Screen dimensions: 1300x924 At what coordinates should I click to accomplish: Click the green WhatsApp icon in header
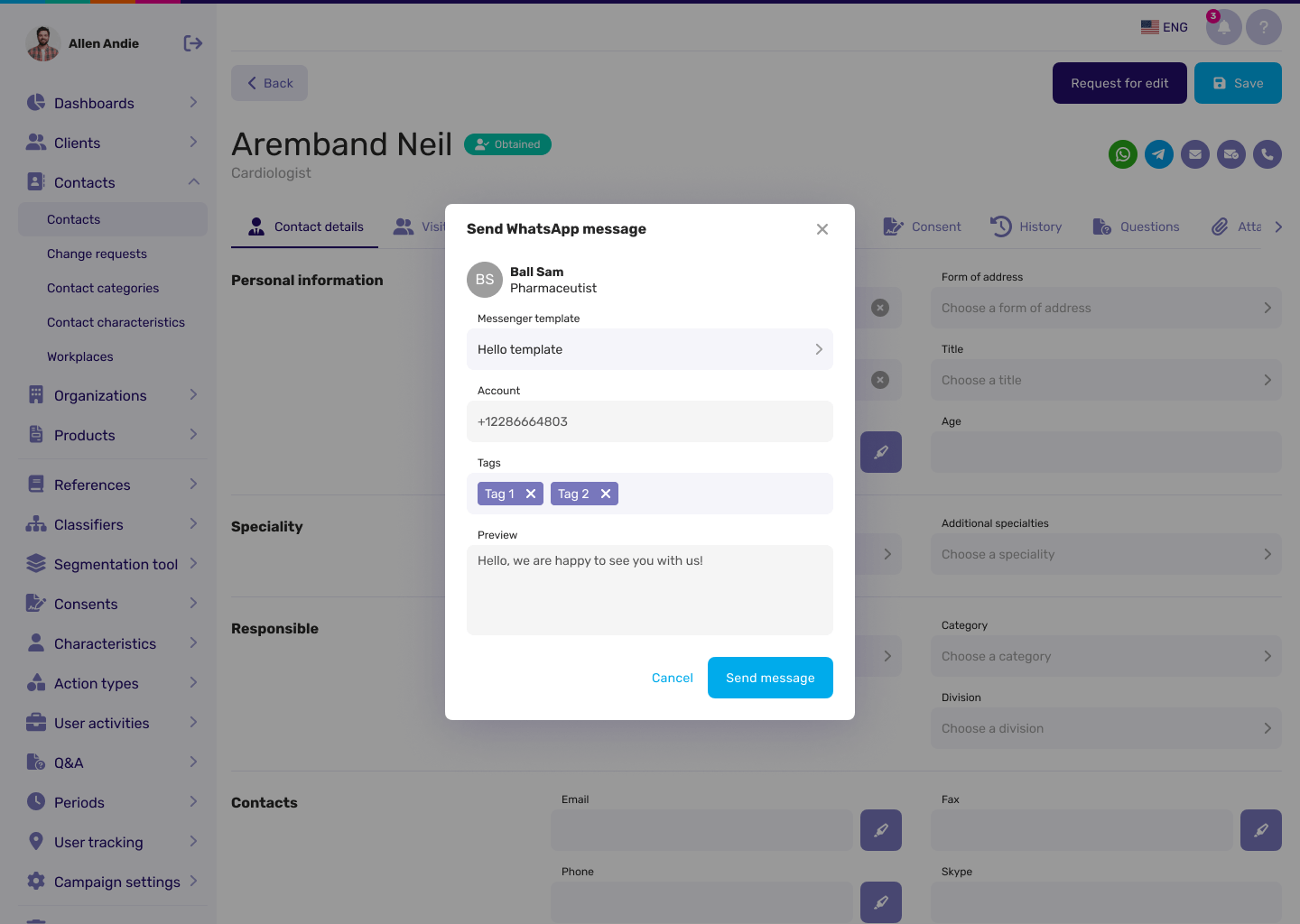pos(1123,154)
